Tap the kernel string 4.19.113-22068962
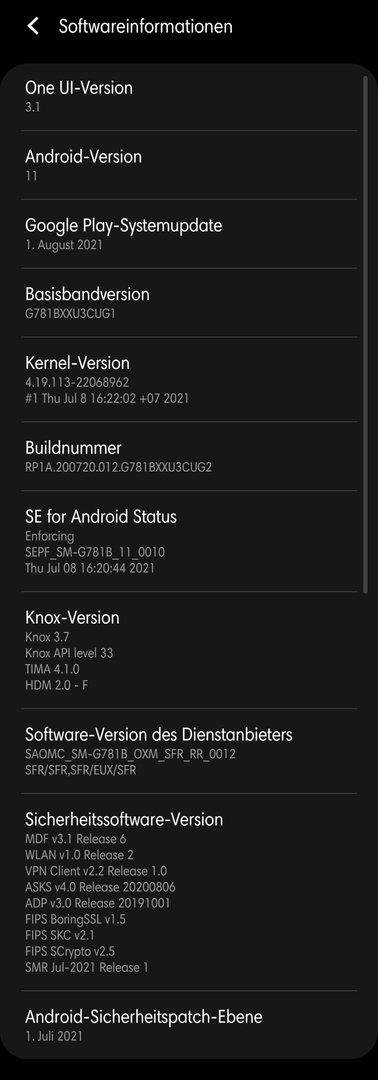The height and width of the screenshot is (1080, 378). click(77, 382)
